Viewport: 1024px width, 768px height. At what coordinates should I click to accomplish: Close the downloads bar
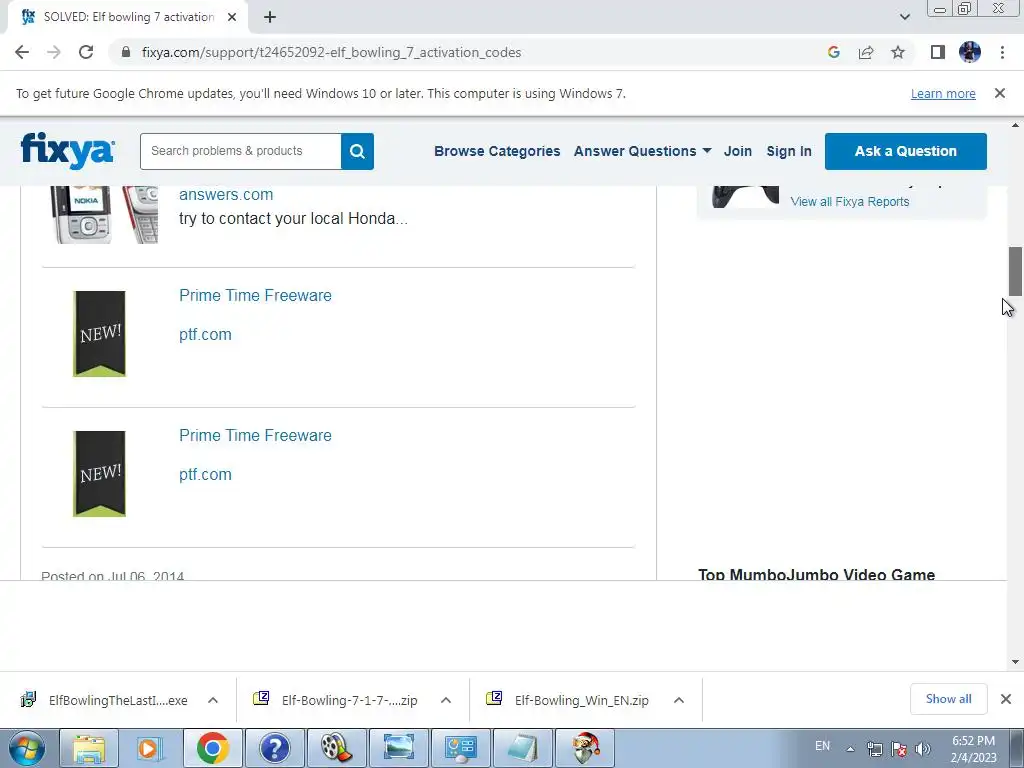pos(1006,699)
